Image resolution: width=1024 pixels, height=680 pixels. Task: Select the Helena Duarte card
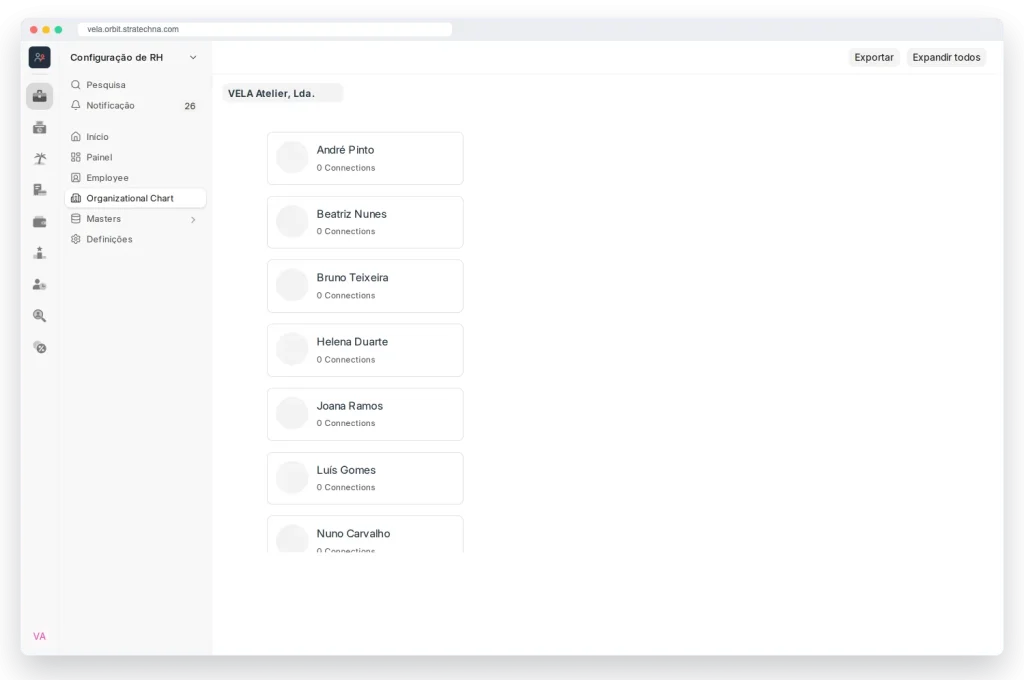pos(365,350)
